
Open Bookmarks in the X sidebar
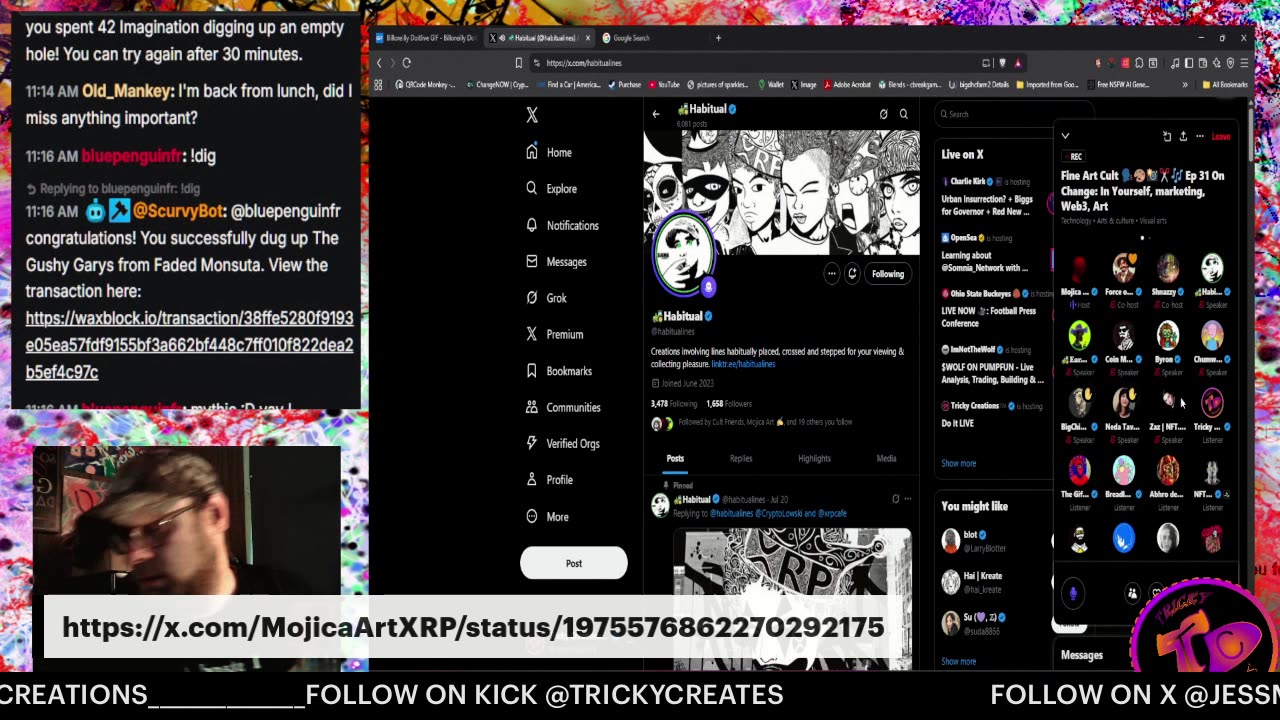[559, 371]
